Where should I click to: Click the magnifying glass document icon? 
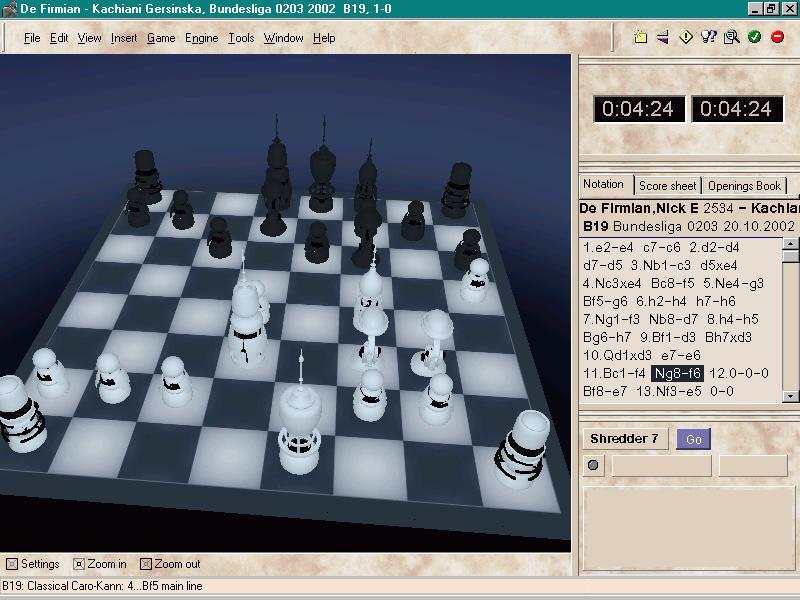click(731, 38)
